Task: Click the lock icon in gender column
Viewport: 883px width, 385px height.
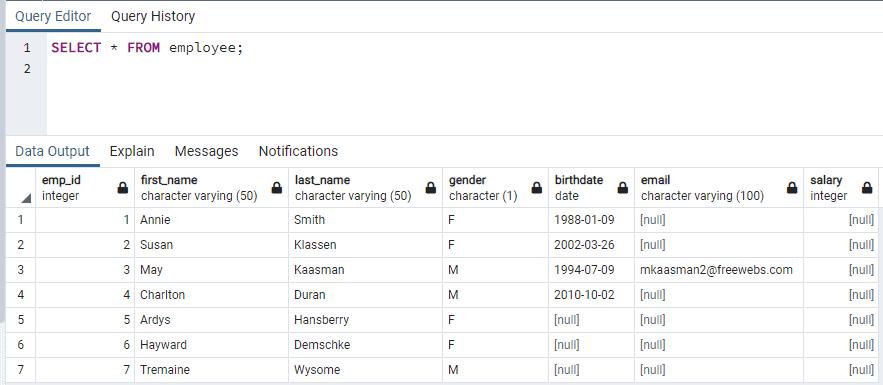Action: click(x=537, y=188)
